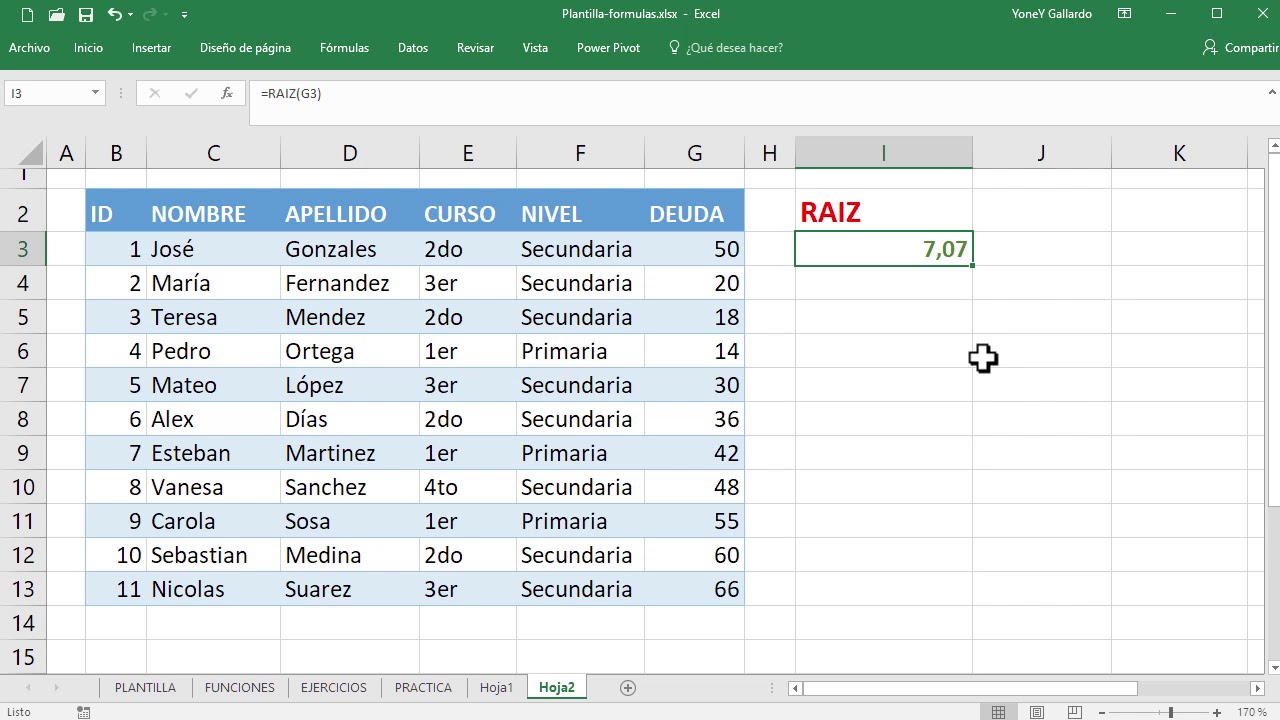Image resolution: width=1280 pixels, height=720 pixels.
Task: Open the Vista tab
Action: click(535, 48)
